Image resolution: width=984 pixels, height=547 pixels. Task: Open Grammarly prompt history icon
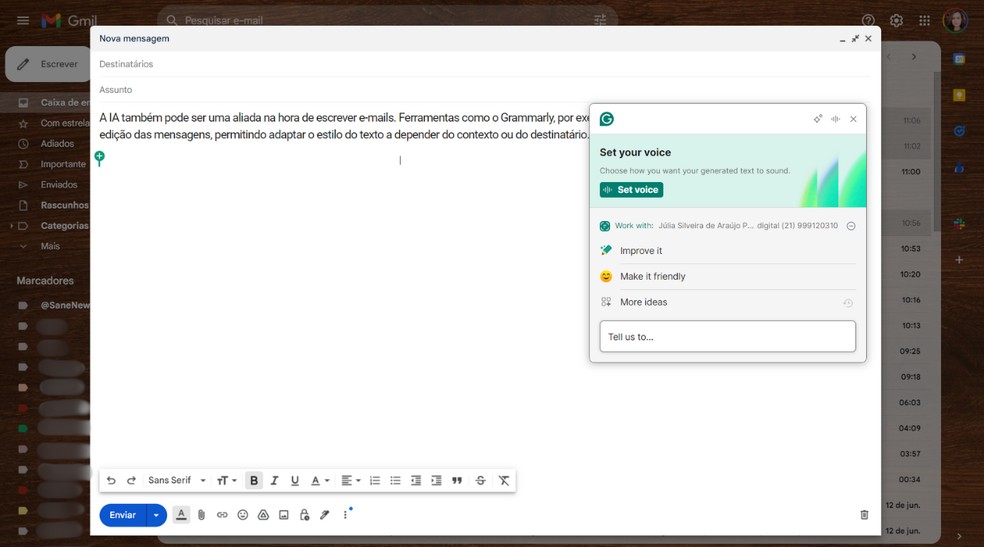848,303
